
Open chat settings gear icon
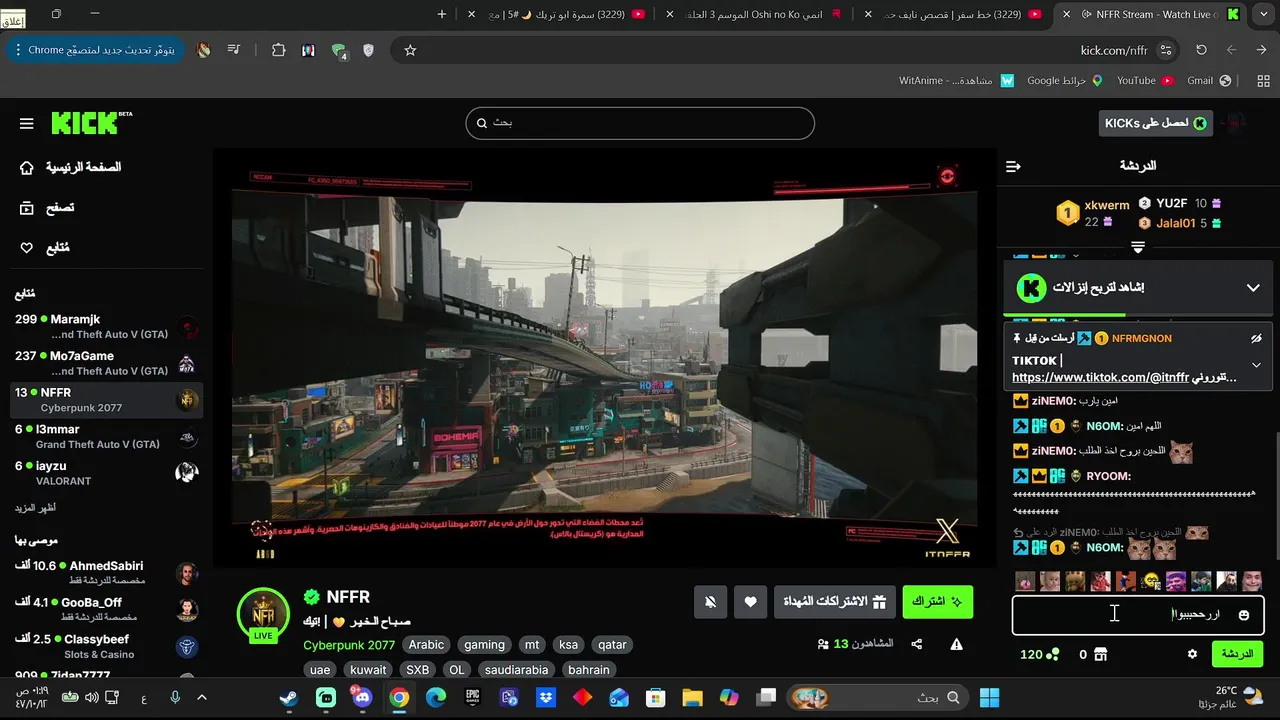[x=1192, y=654]
